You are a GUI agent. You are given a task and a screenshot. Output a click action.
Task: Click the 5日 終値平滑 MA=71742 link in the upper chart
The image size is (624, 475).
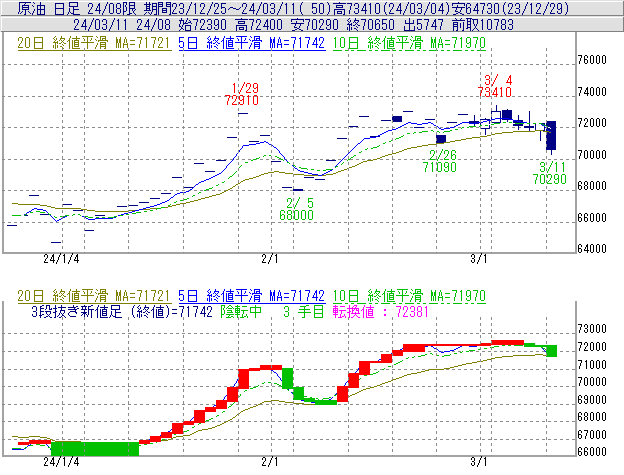(252, 43)
